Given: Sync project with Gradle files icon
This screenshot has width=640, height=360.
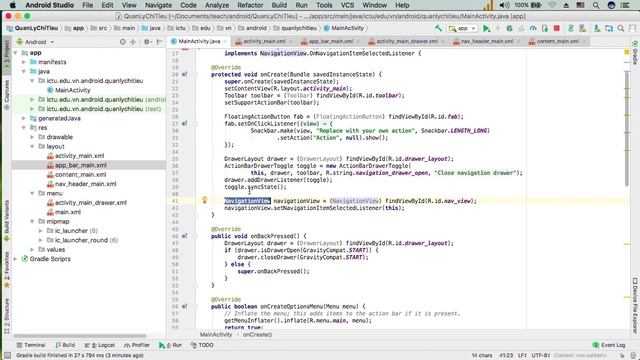Looking at the screenshot, I should pyautogui.click(x=571, y=28).
